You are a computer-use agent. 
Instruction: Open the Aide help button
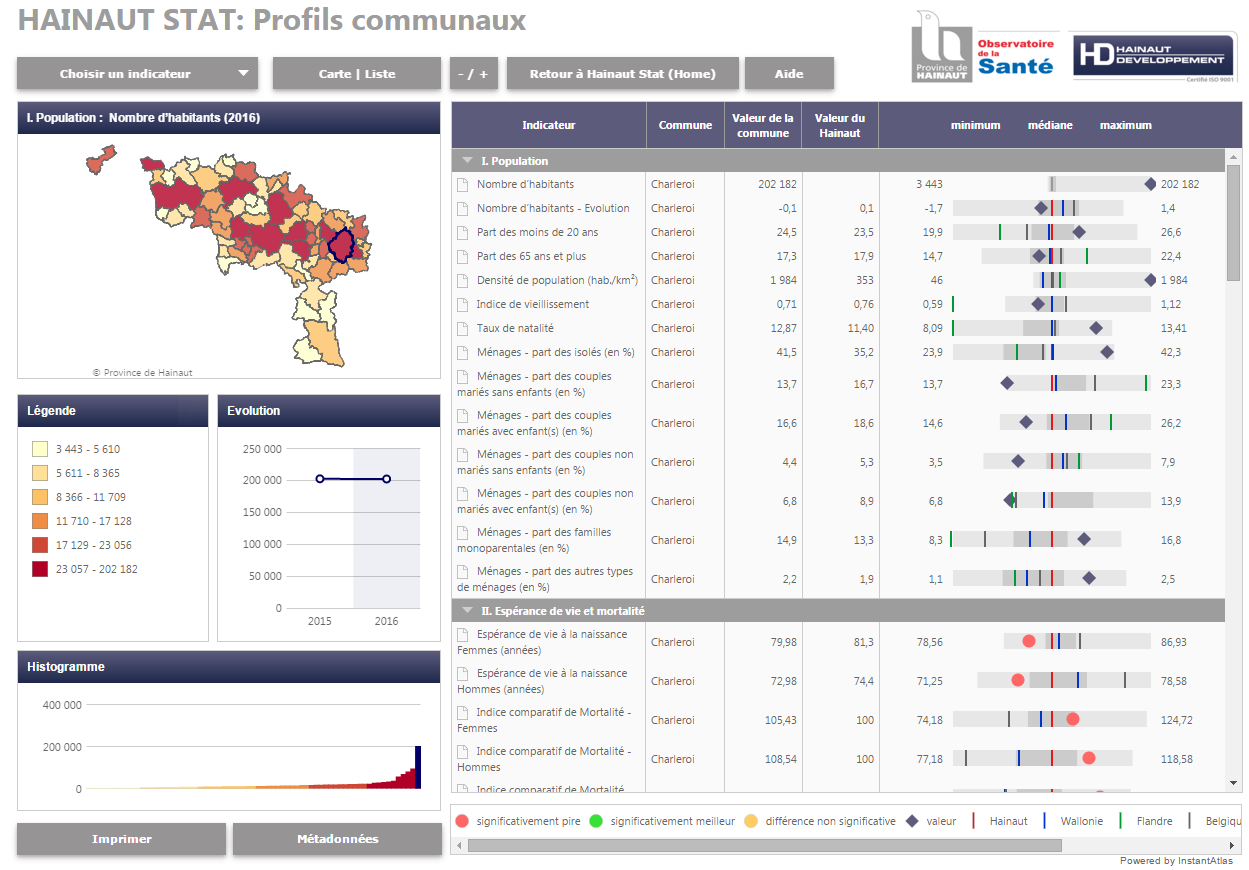click(x=789, y=73)
